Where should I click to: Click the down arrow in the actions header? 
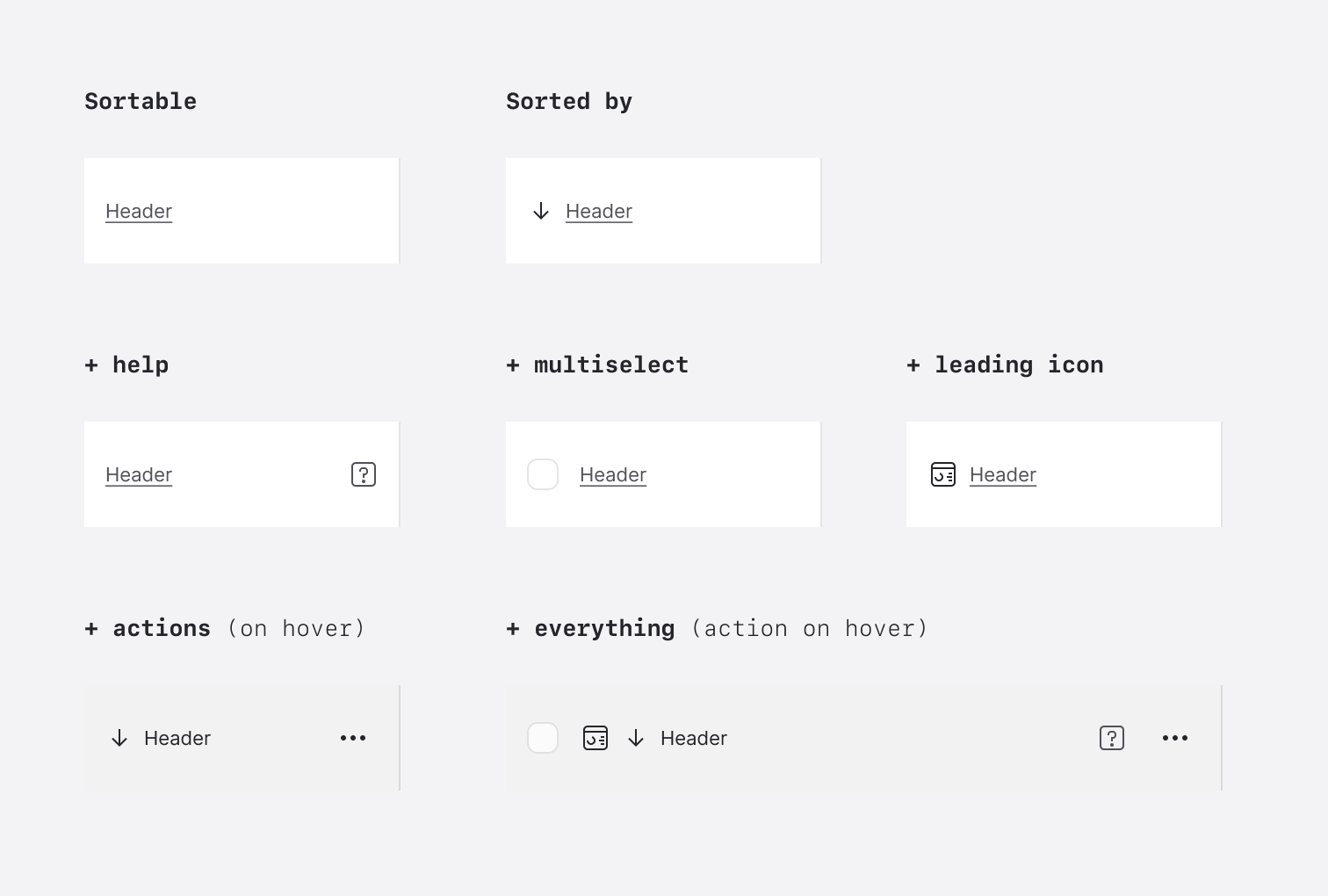coord(119,738)
